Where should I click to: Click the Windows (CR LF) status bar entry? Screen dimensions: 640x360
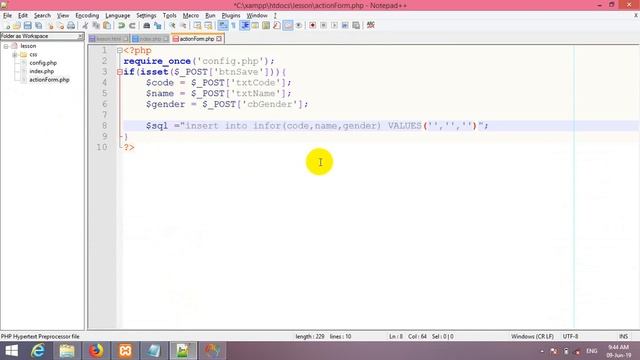click(x=532, y=337)
